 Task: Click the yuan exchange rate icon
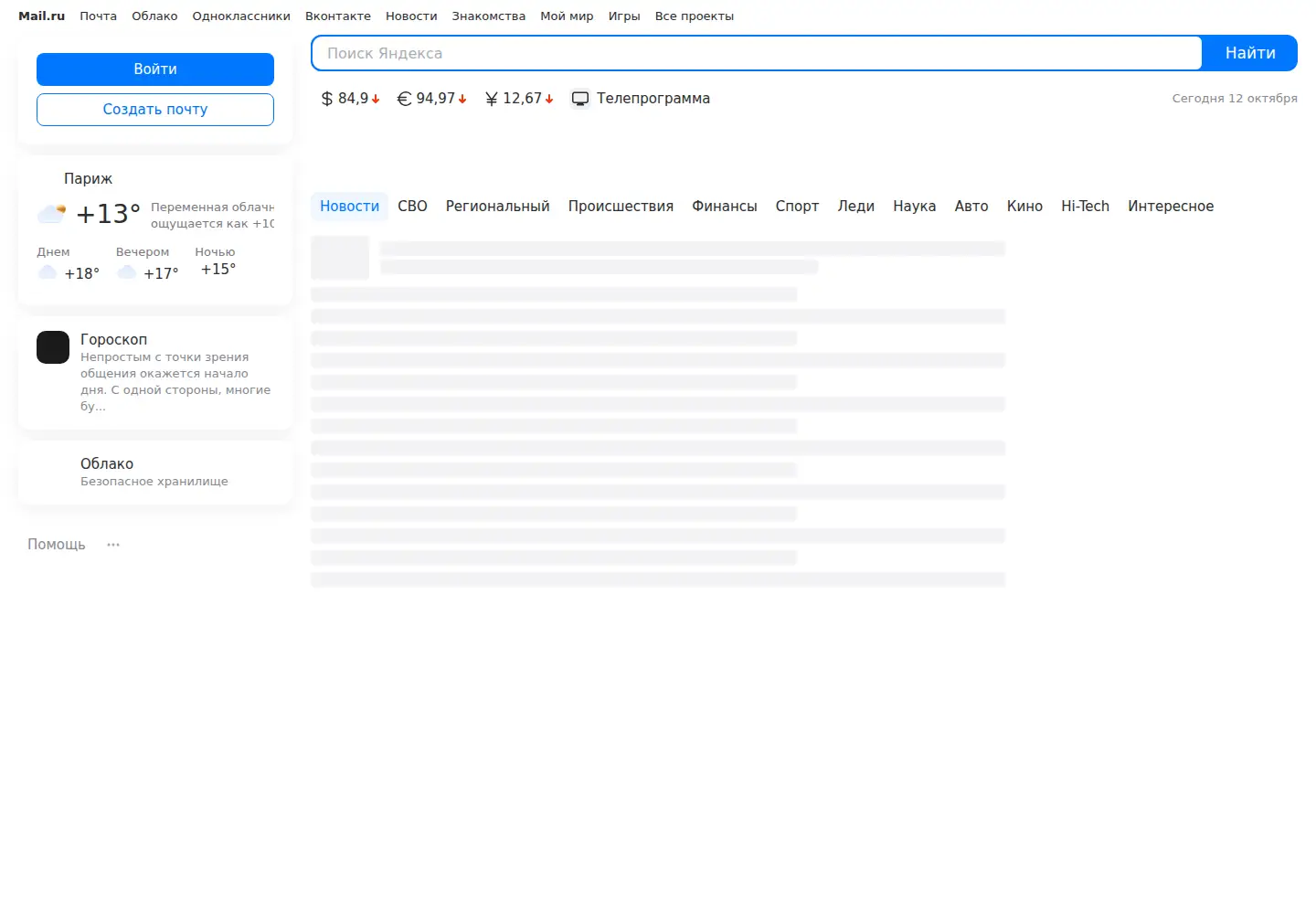(492, 99)
